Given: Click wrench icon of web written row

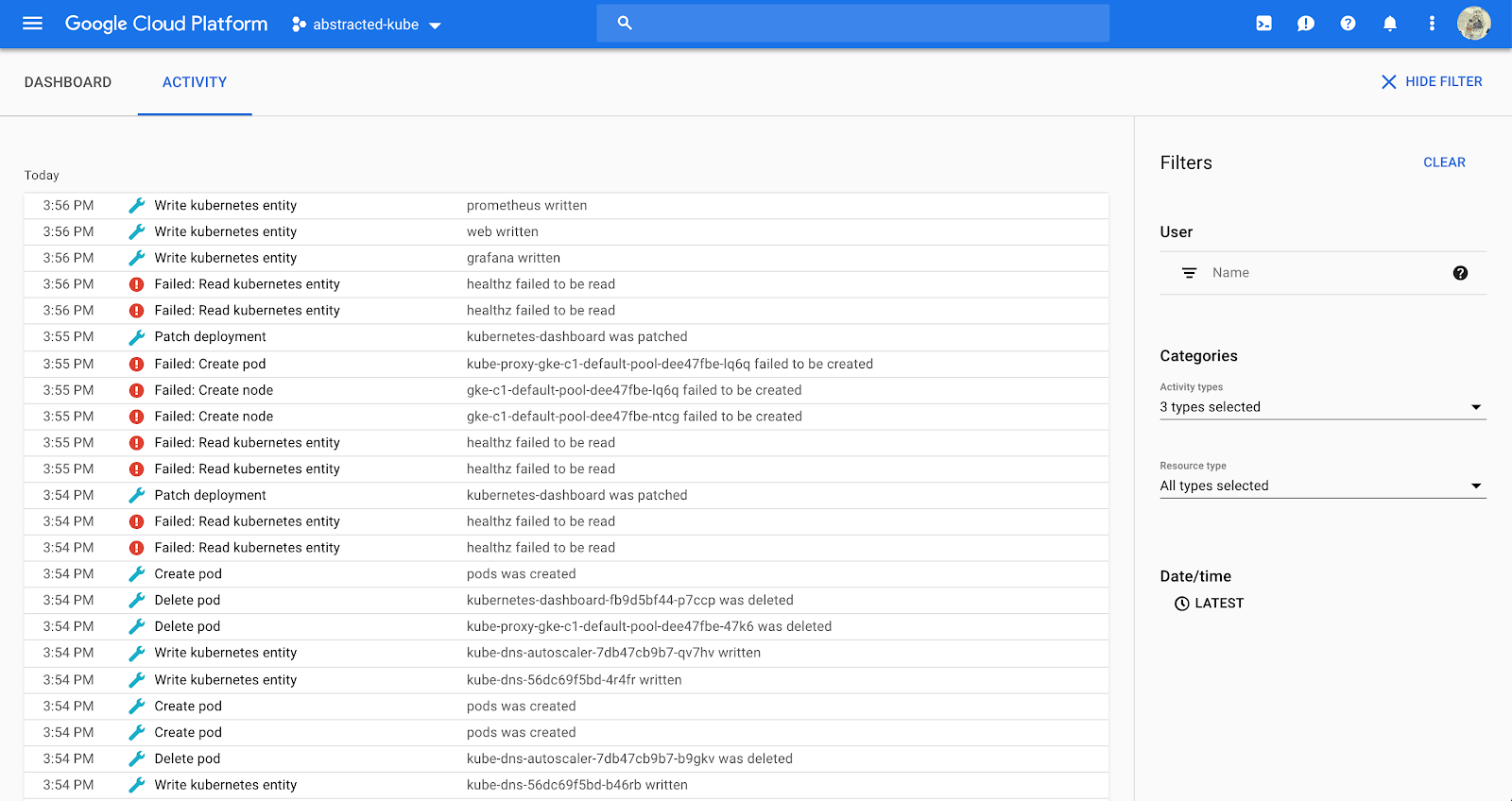Looking at the screenshot, I should 137,231.
